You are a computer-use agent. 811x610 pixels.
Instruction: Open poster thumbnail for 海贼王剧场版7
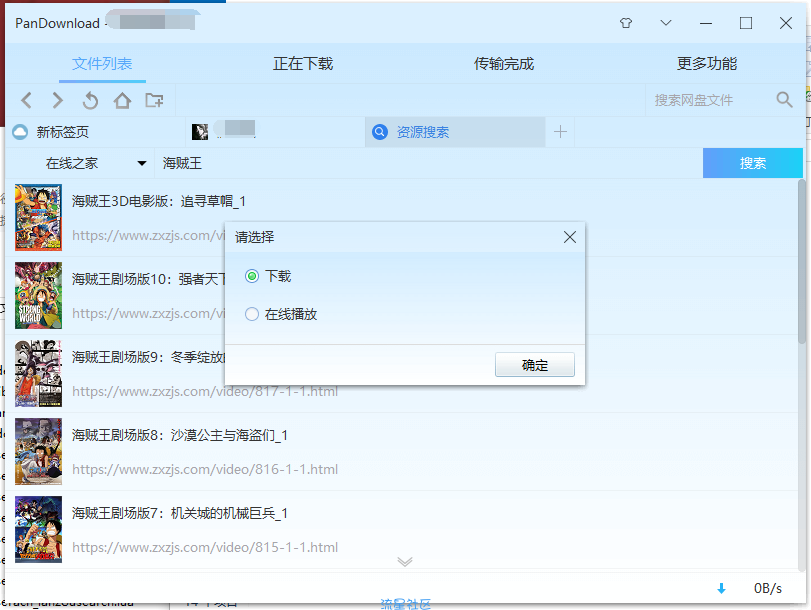(38, 529)
